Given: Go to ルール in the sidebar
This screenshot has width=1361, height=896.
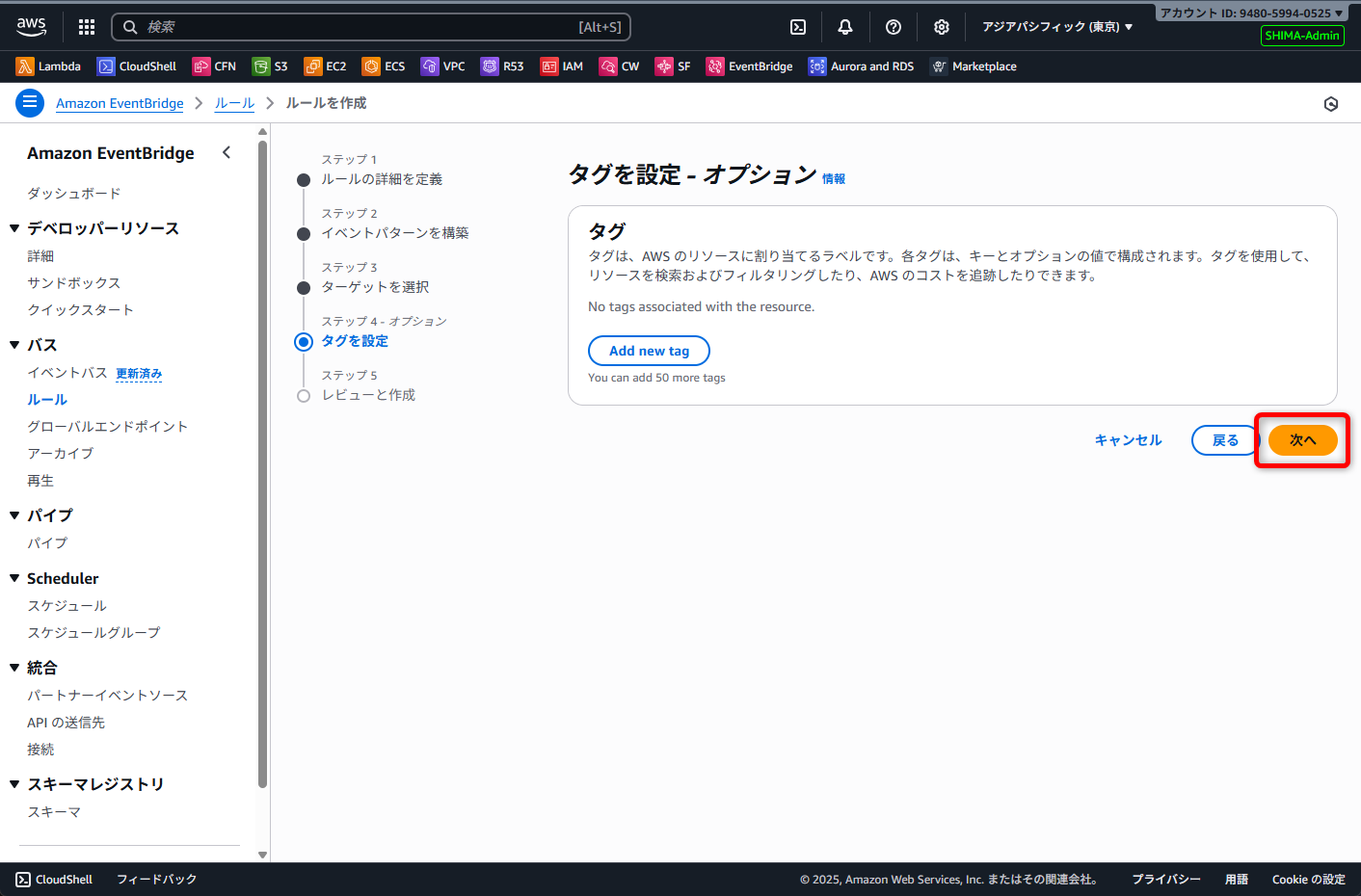Looking at the screenshot, I should (47, 400).
